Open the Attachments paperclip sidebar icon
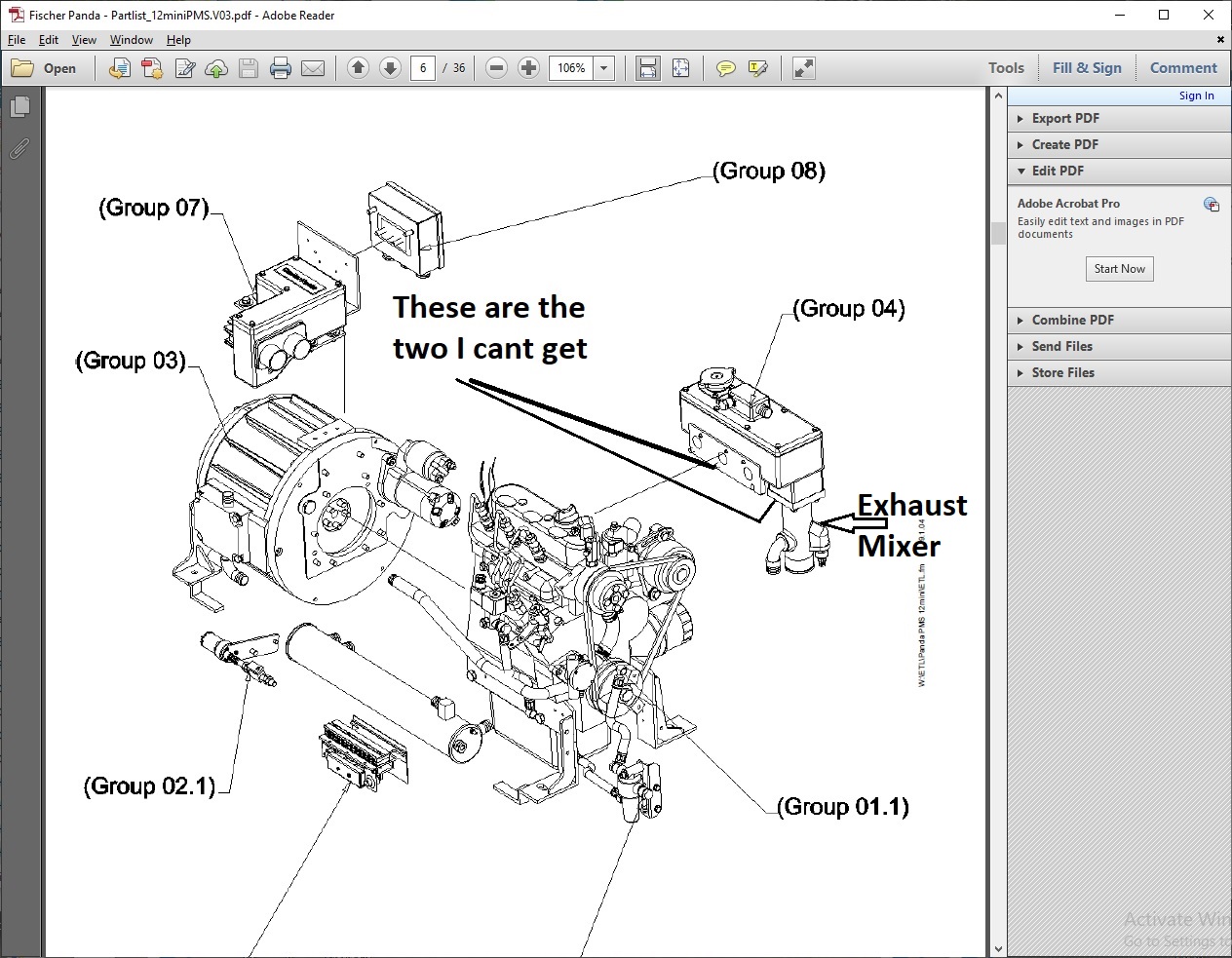The height and width of the screenshot is (958, 1232). click(x=19, y=148)
